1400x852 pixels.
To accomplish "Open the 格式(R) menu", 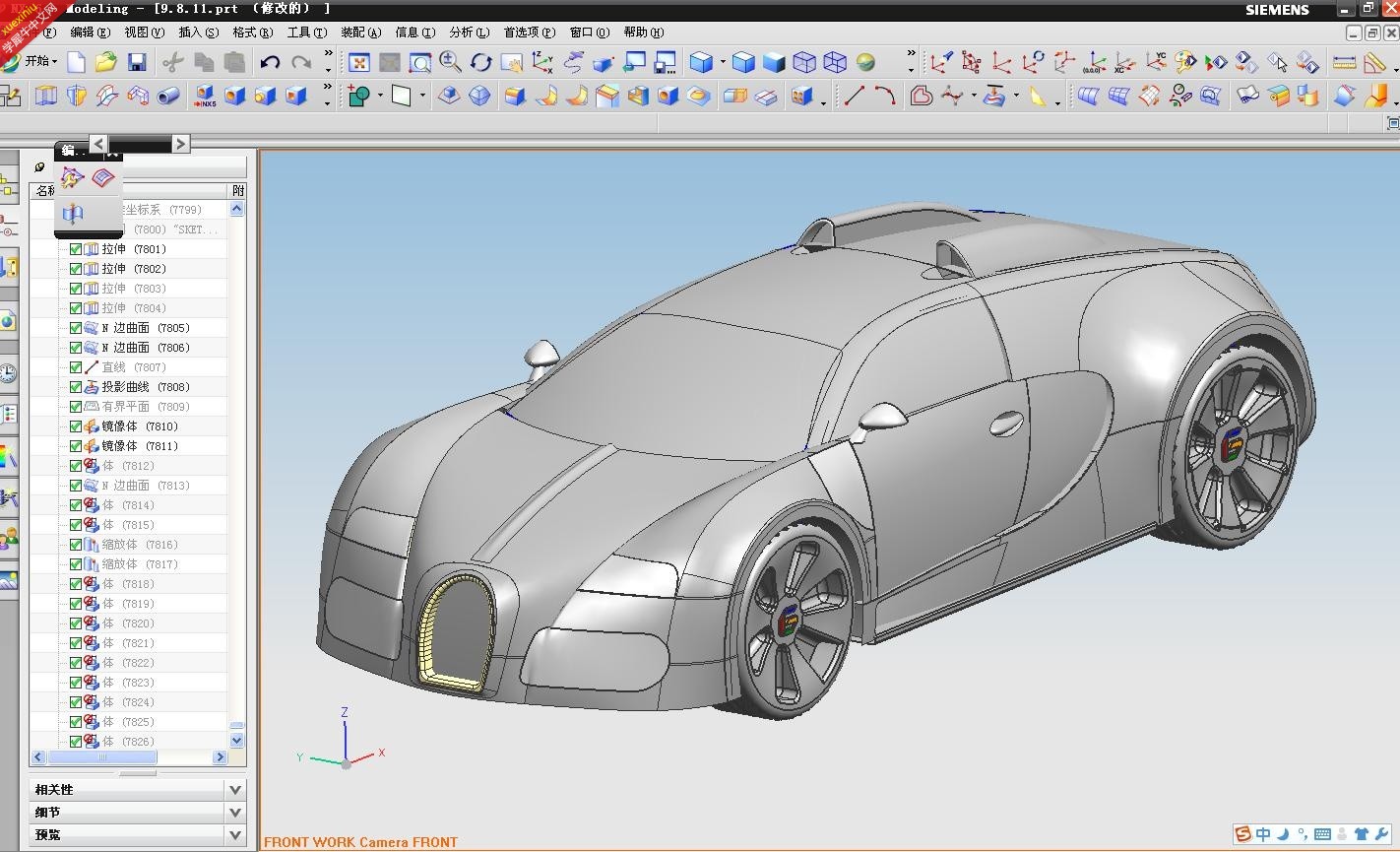I will [252, 32].
